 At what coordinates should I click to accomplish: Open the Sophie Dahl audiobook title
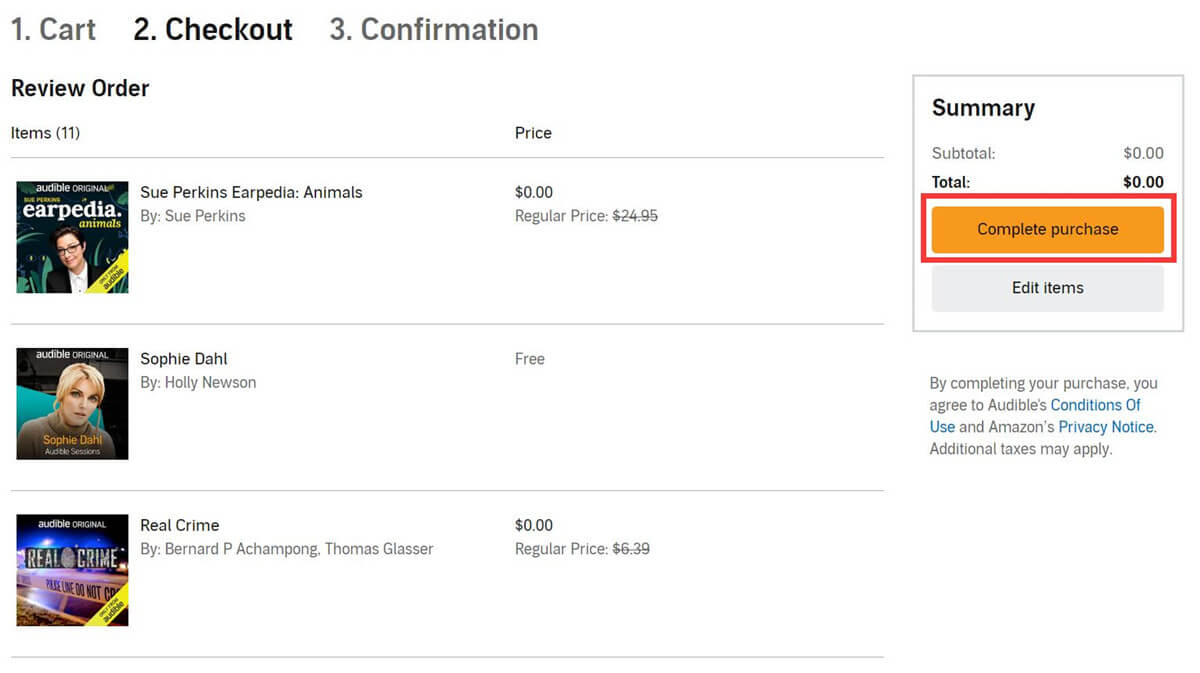(184, 358)
